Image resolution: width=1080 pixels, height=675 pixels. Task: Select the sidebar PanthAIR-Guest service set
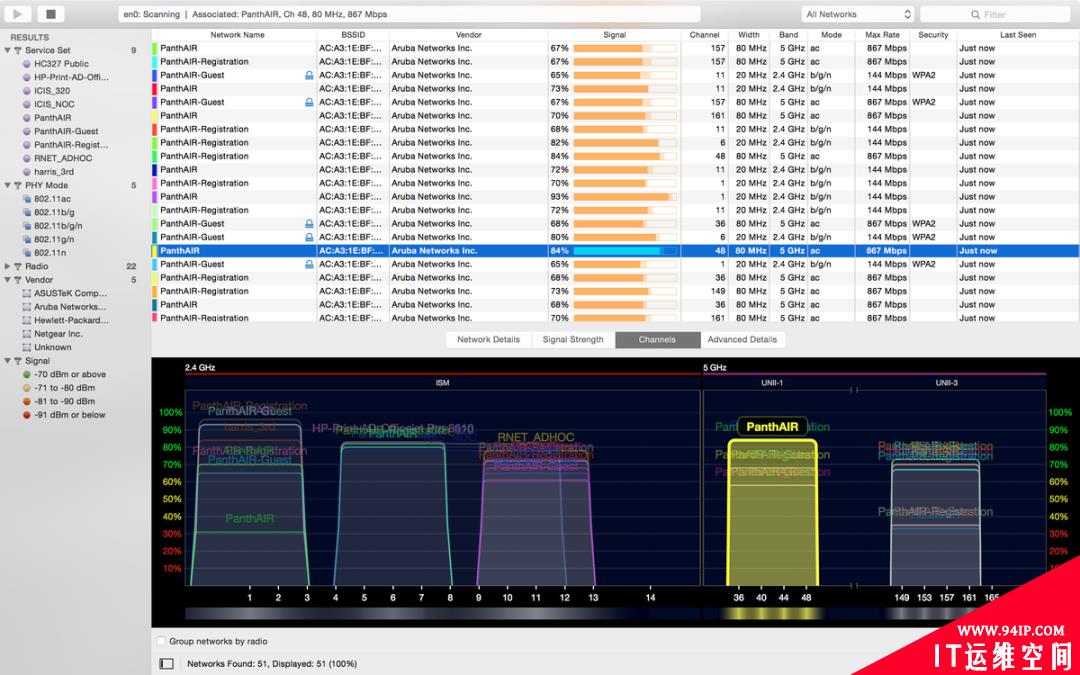(66, 131)
